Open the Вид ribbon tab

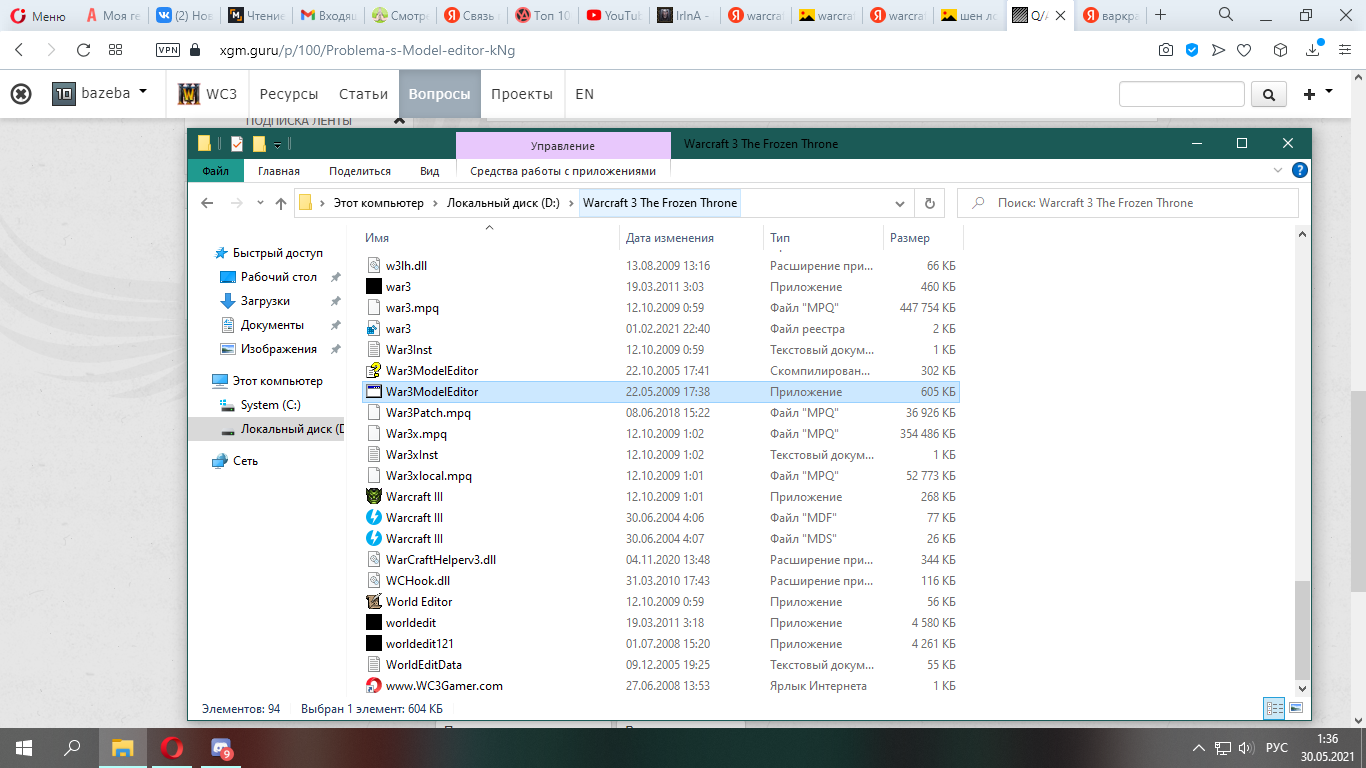(430, 171)
